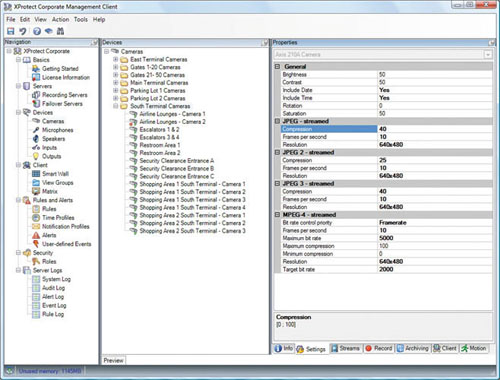This screenshot has width=500, height=380.
Task: Open View Groups node
Action: 57,183
